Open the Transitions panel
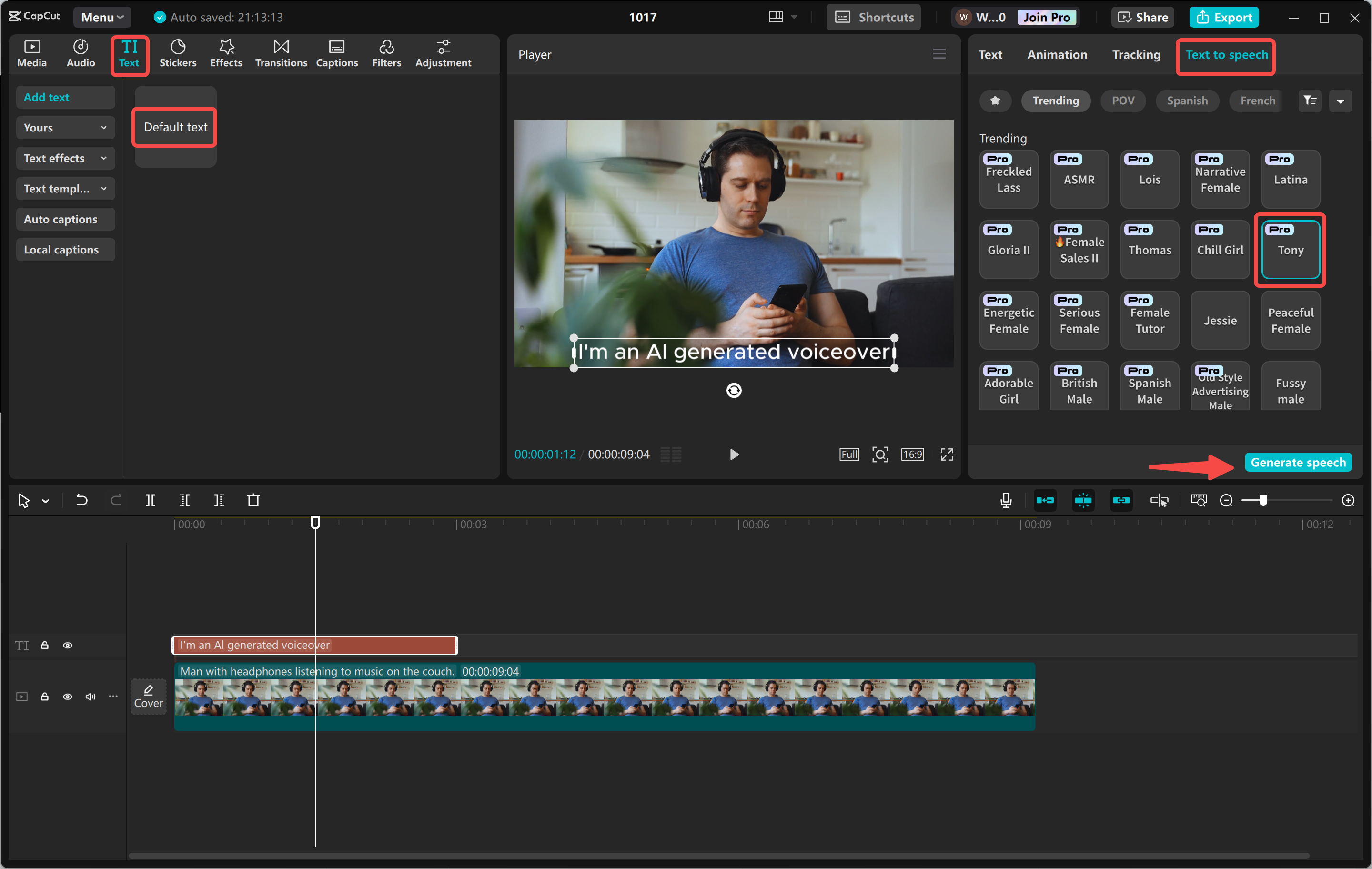 click(281, 54)
